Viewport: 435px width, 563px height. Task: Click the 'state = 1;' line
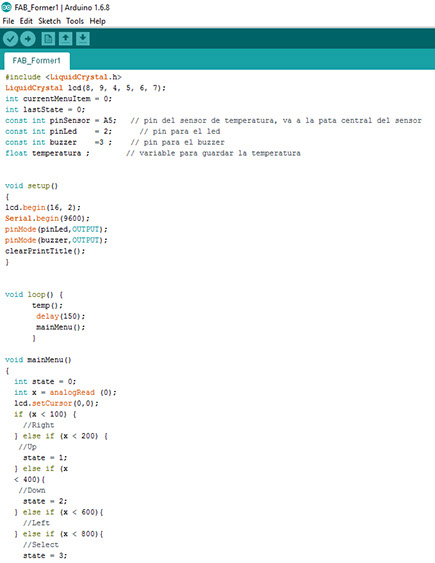pyautogui.click(x=45, y=458)
